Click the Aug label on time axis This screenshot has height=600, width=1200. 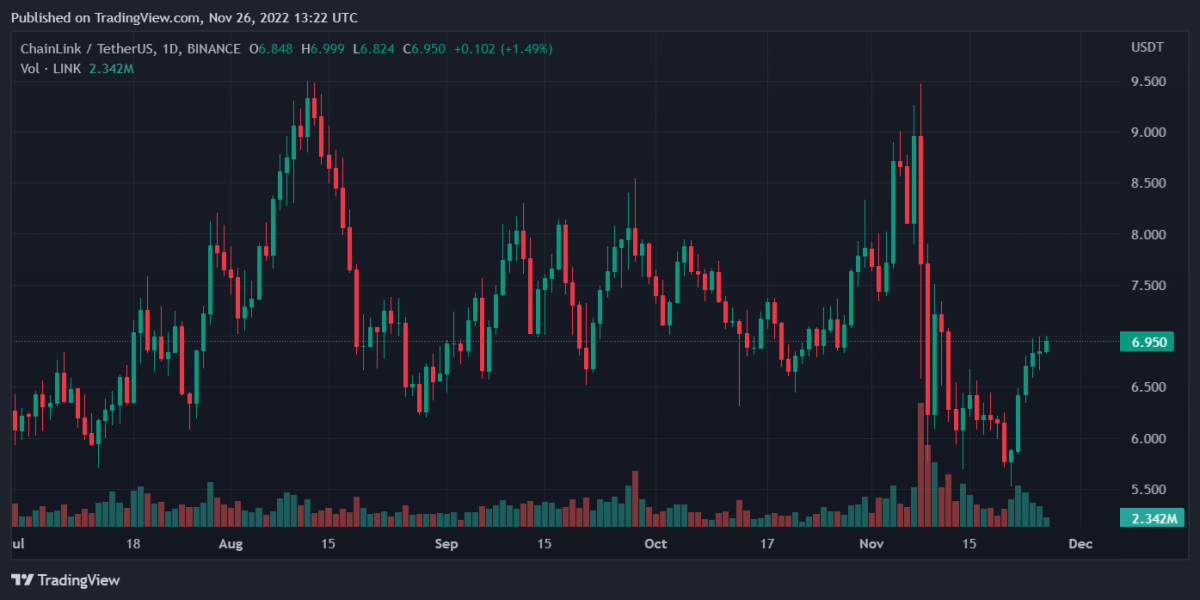[230, 544]
